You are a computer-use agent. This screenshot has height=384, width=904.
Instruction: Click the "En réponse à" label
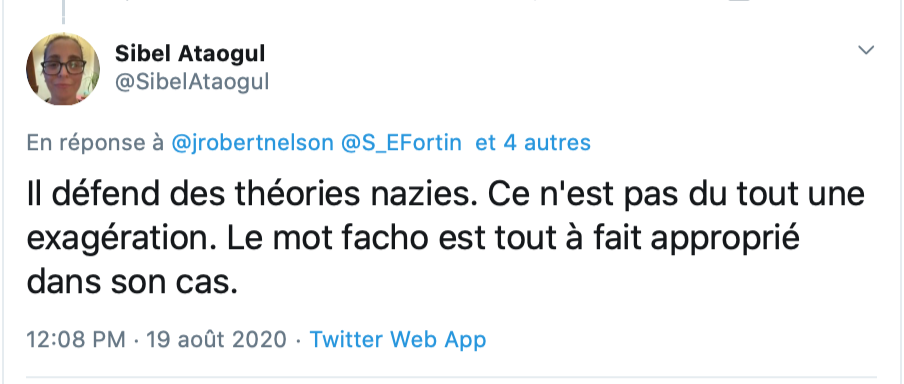[95, 142]
